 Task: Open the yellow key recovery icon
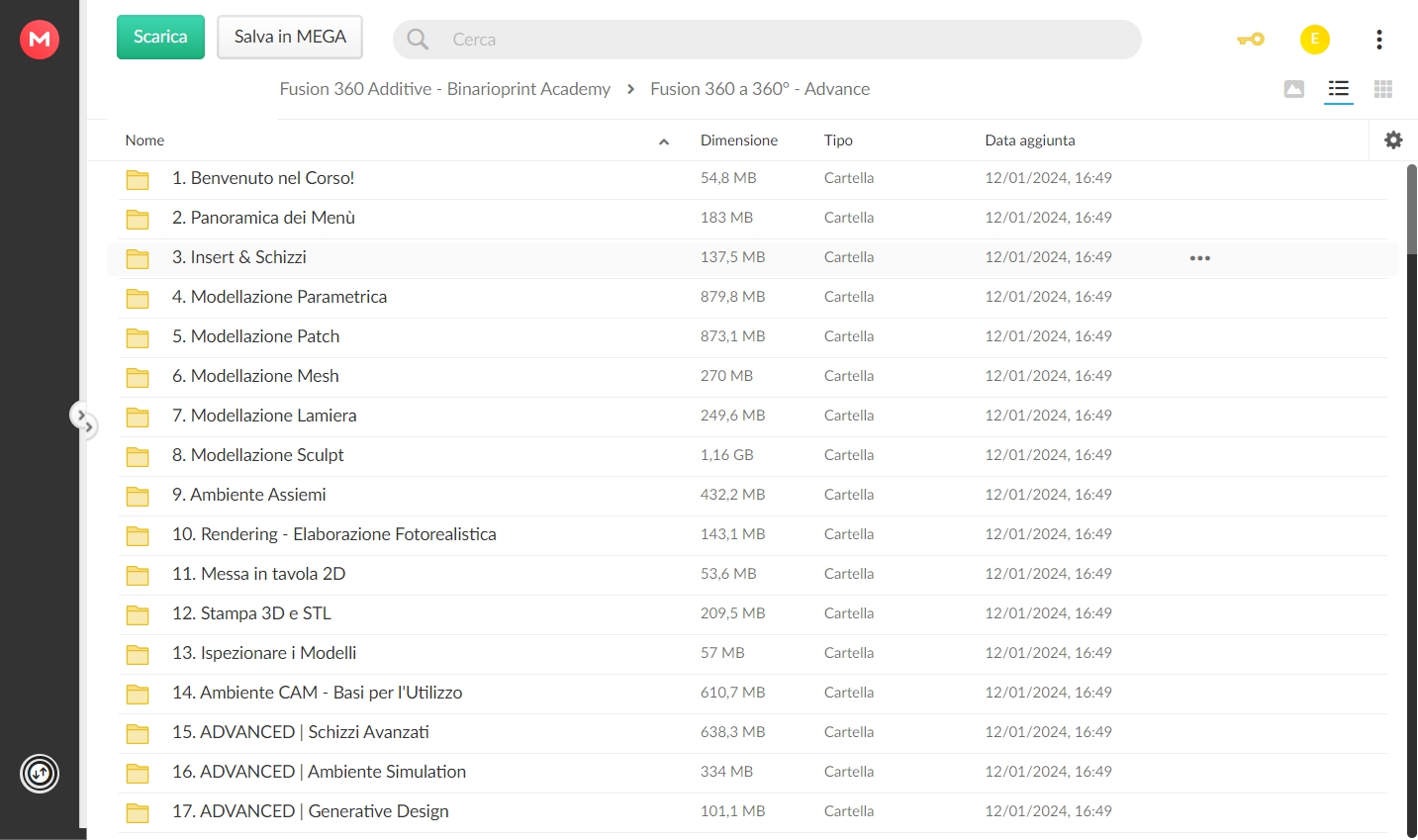click(x=1251, y=40)
